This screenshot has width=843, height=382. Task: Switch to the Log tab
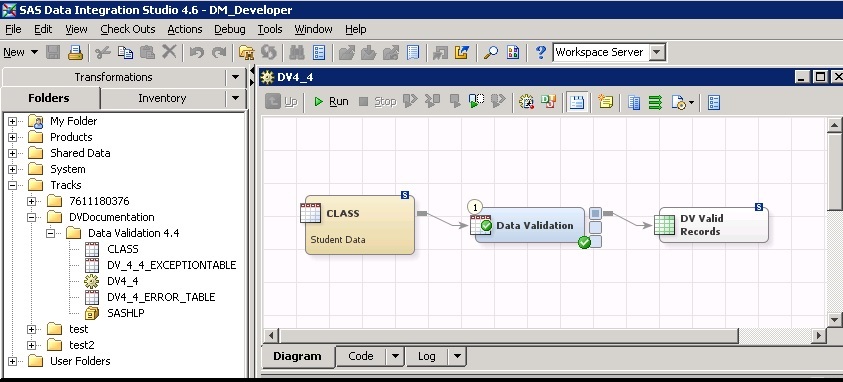(427, 356)
